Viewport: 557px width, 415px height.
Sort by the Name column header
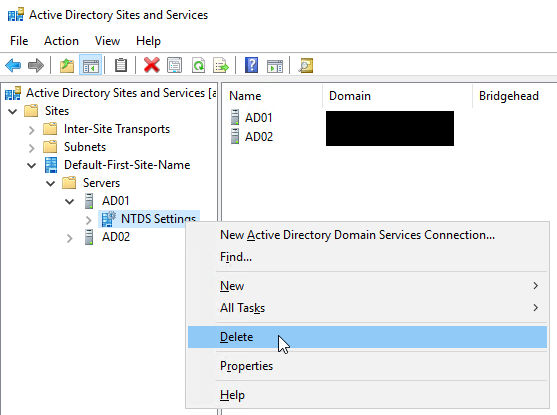tap(272, 96)
